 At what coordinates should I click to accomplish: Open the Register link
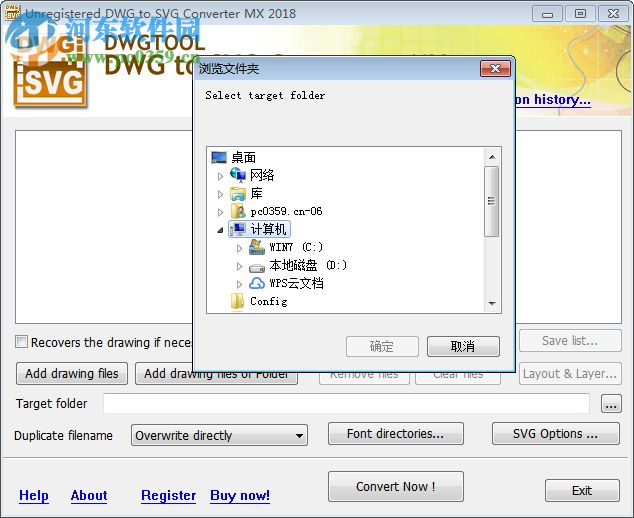[x=169, y=495]
